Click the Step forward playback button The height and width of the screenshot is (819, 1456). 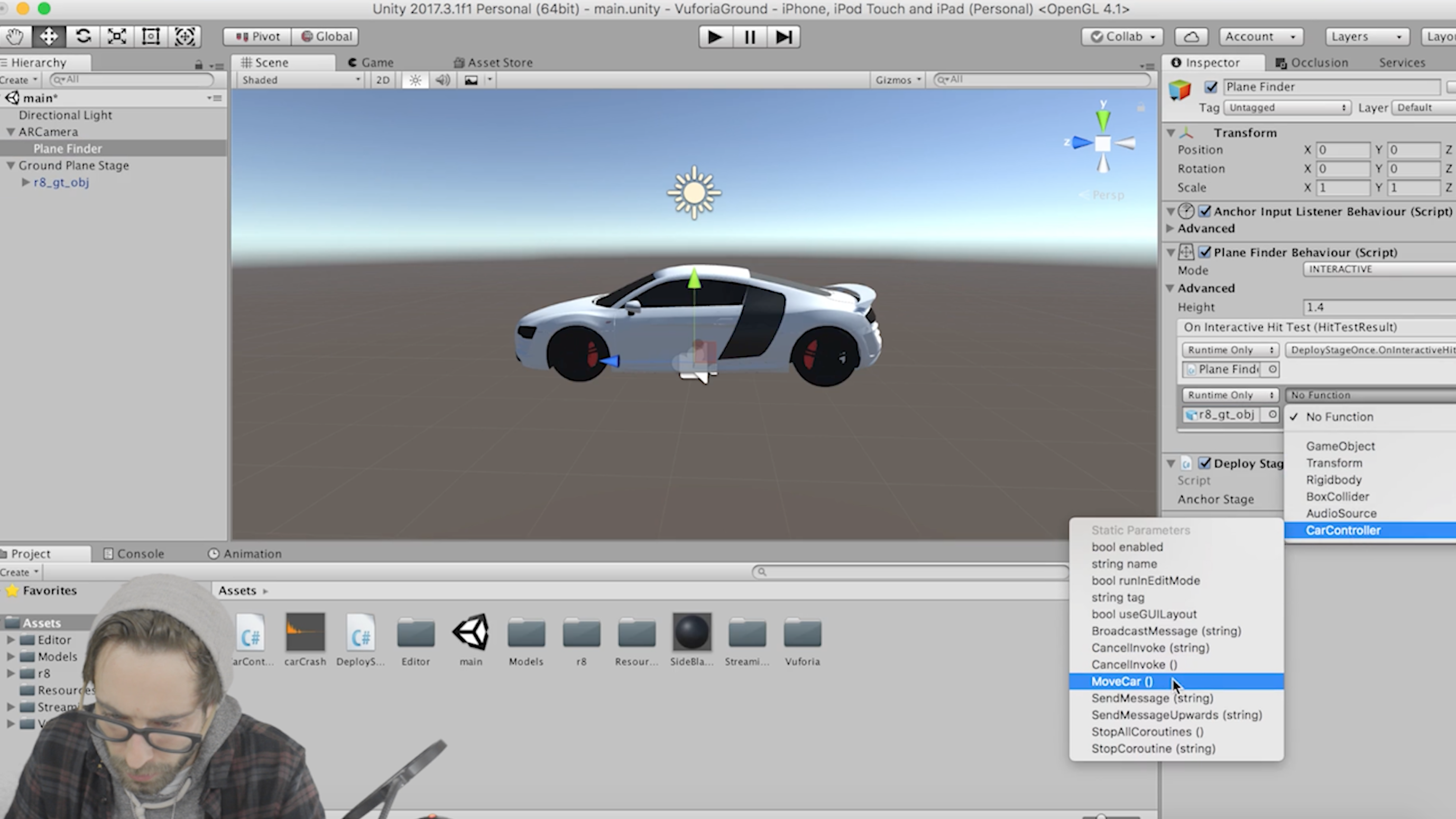point(784,38)
